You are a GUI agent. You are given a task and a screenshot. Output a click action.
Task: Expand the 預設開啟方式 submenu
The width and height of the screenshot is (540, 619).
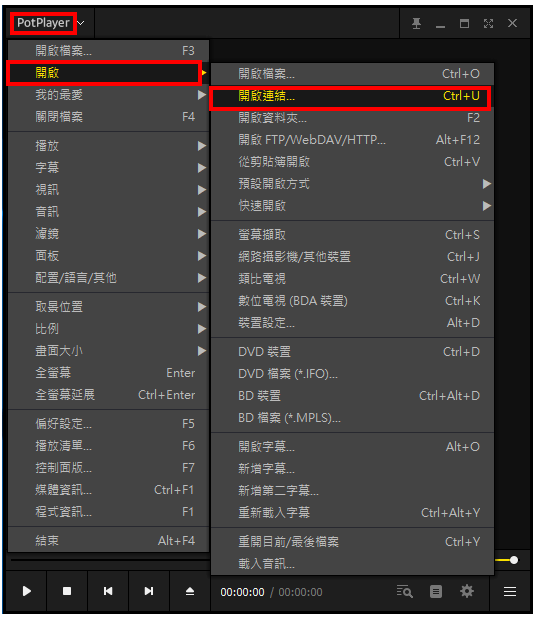click(352, 184)
